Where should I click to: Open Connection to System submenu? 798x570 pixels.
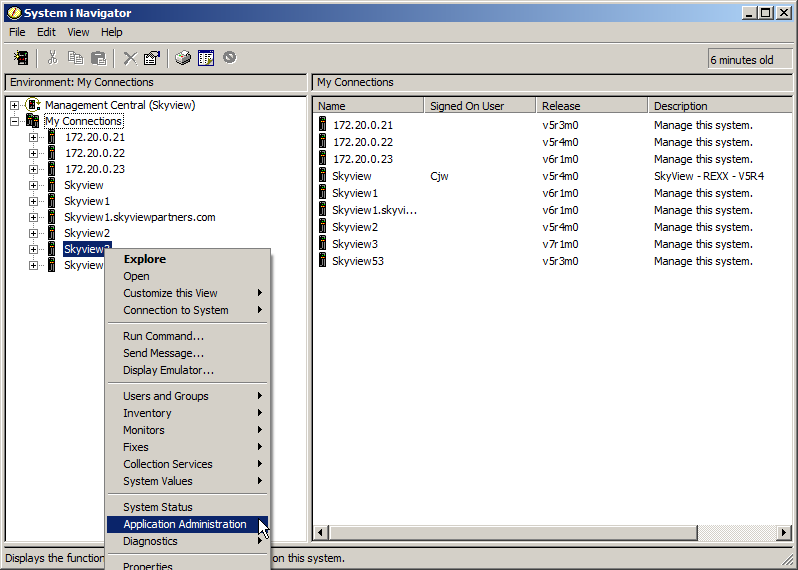point(187,310)
